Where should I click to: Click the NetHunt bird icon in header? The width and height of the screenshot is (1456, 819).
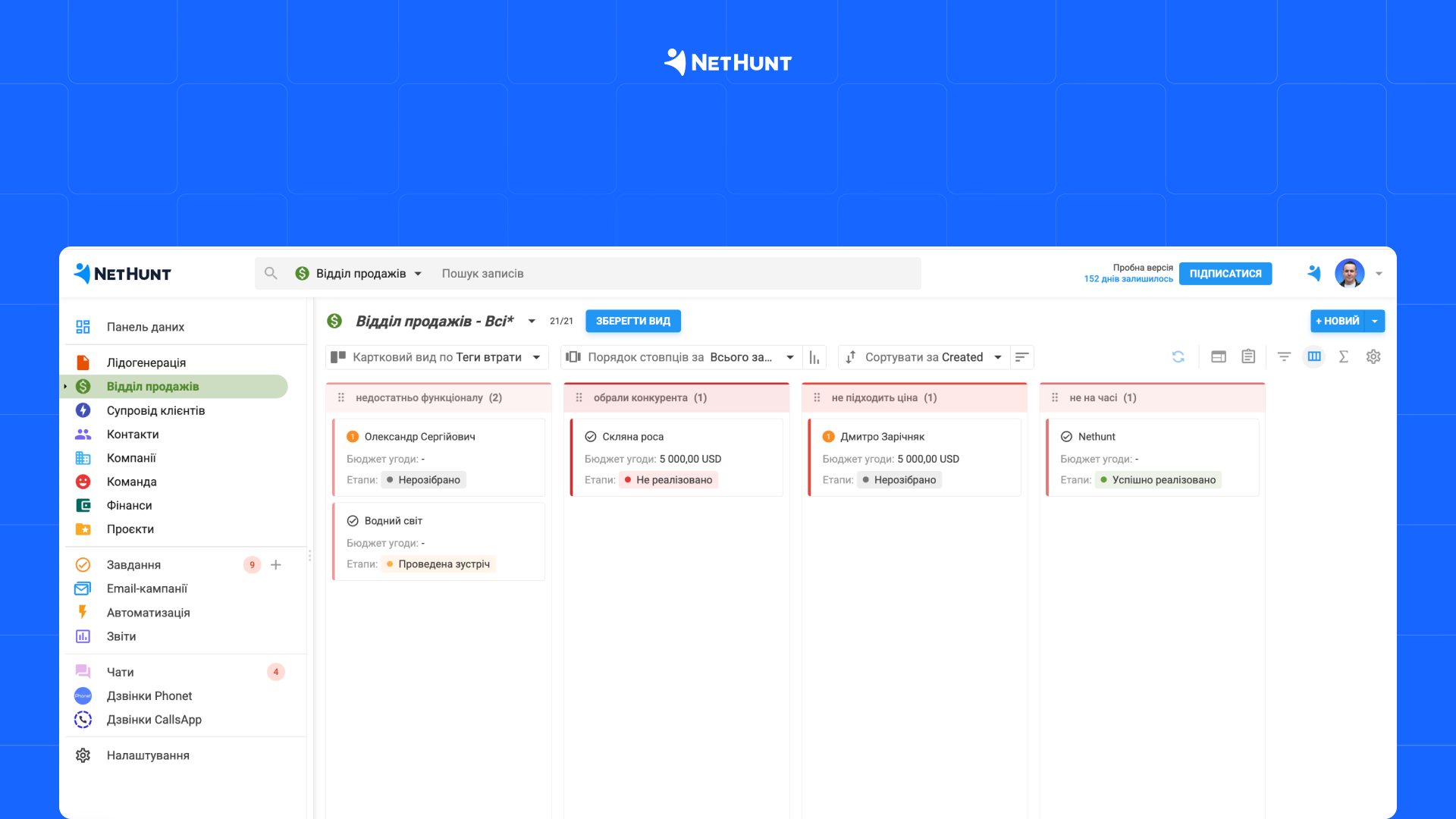click(1314, 274)
